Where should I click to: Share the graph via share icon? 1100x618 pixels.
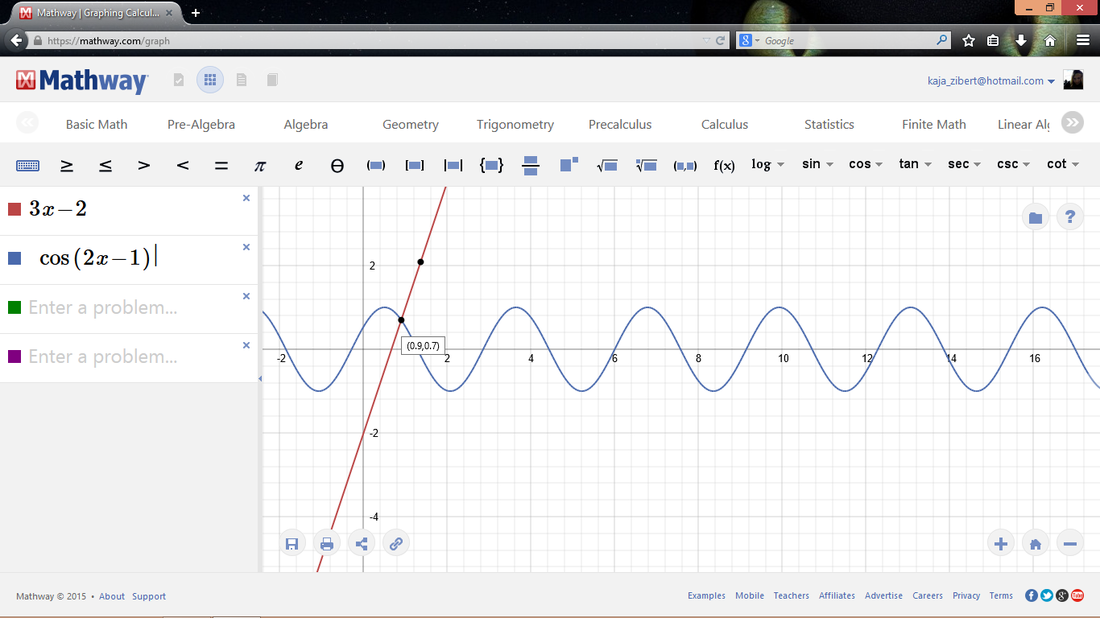(x=361, y=544)
